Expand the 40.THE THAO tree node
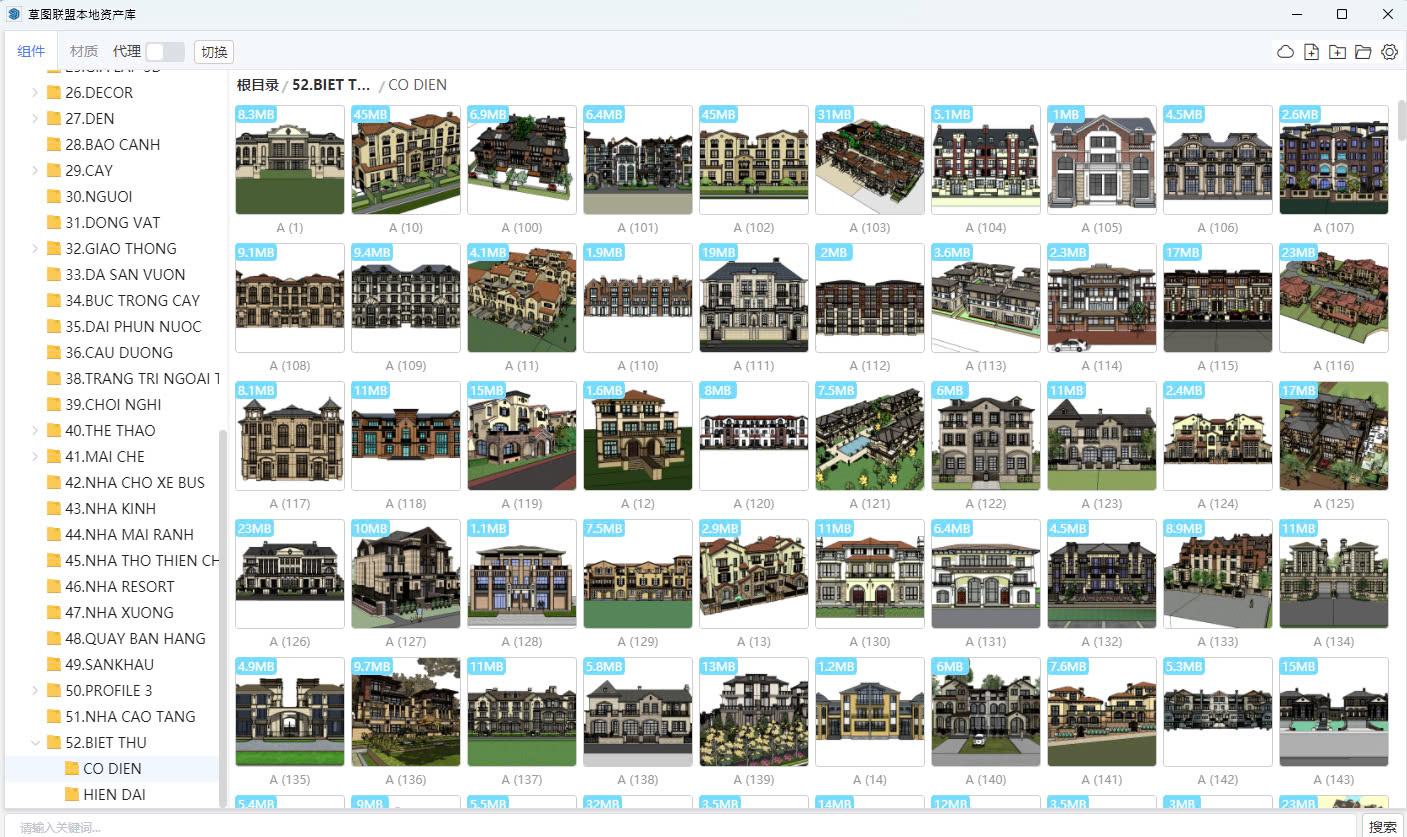The image size is (1407, 837). point(35,431)
